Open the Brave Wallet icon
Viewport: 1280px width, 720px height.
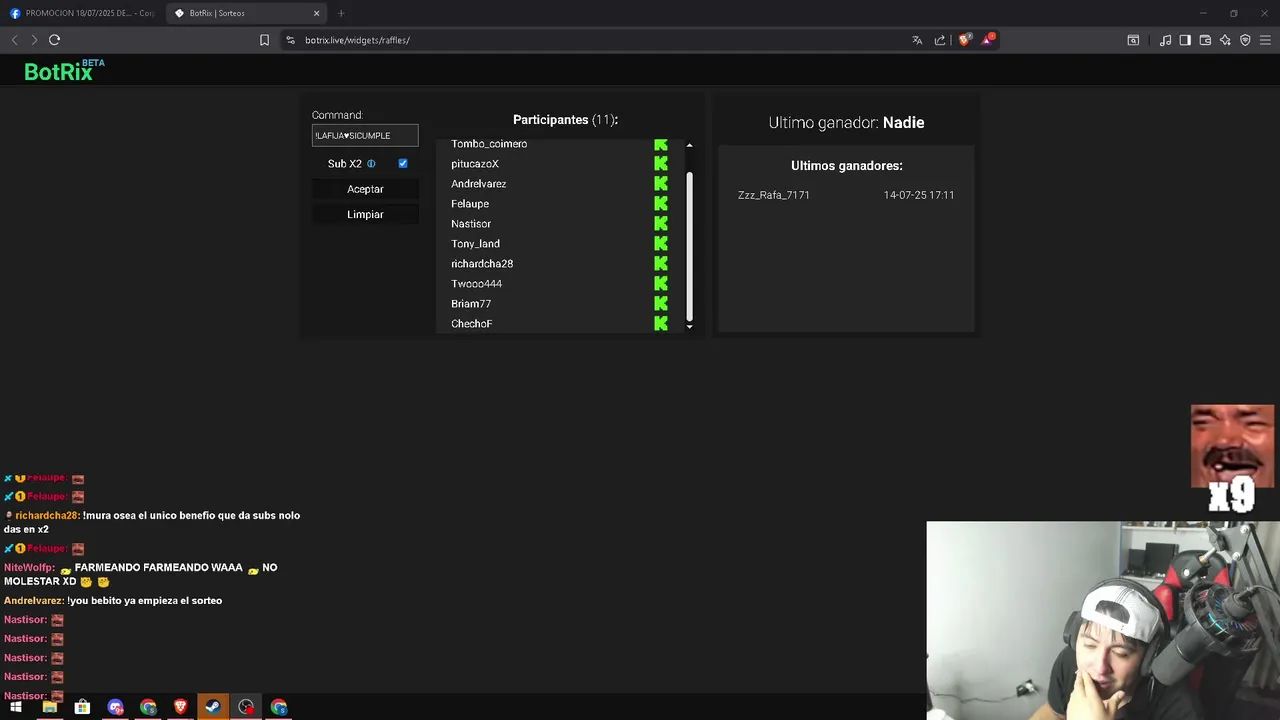point(1205,40)
